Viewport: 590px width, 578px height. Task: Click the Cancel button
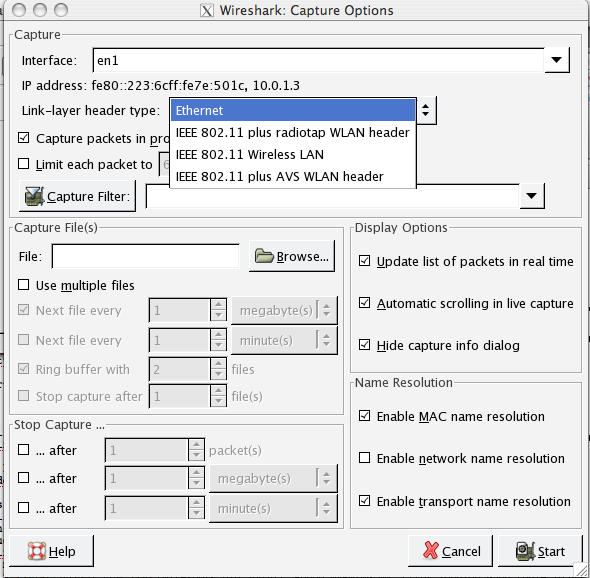pos(450,551)
